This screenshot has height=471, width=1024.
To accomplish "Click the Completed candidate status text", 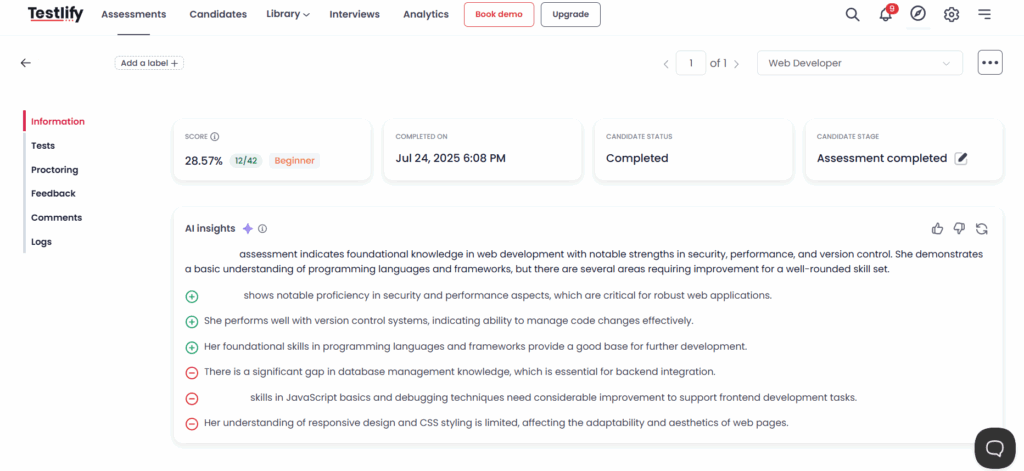I will click(x=637, y=158).
